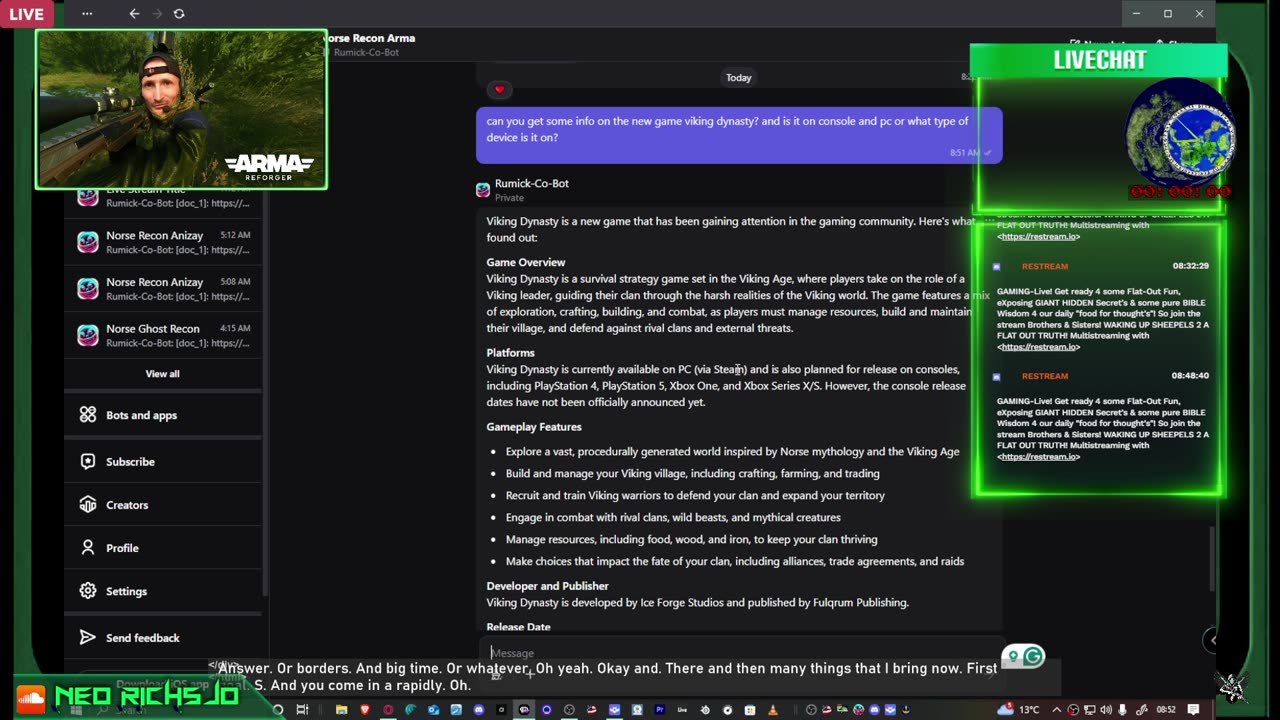
Task: Go to Creators in sidebar
Action: pos(163,505)
